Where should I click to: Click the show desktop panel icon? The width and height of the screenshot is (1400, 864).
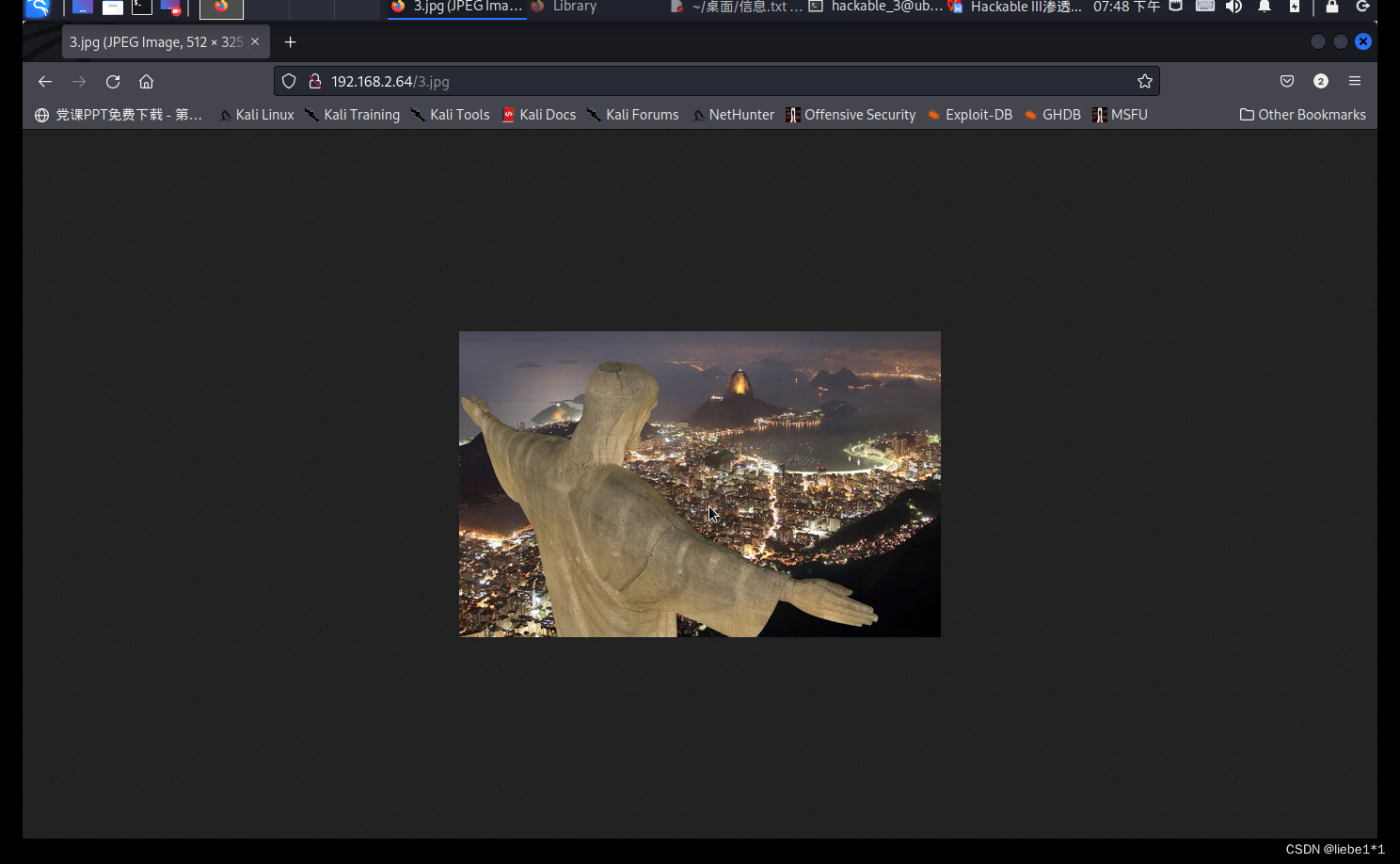pyautogui.click(x=83, y=8)
